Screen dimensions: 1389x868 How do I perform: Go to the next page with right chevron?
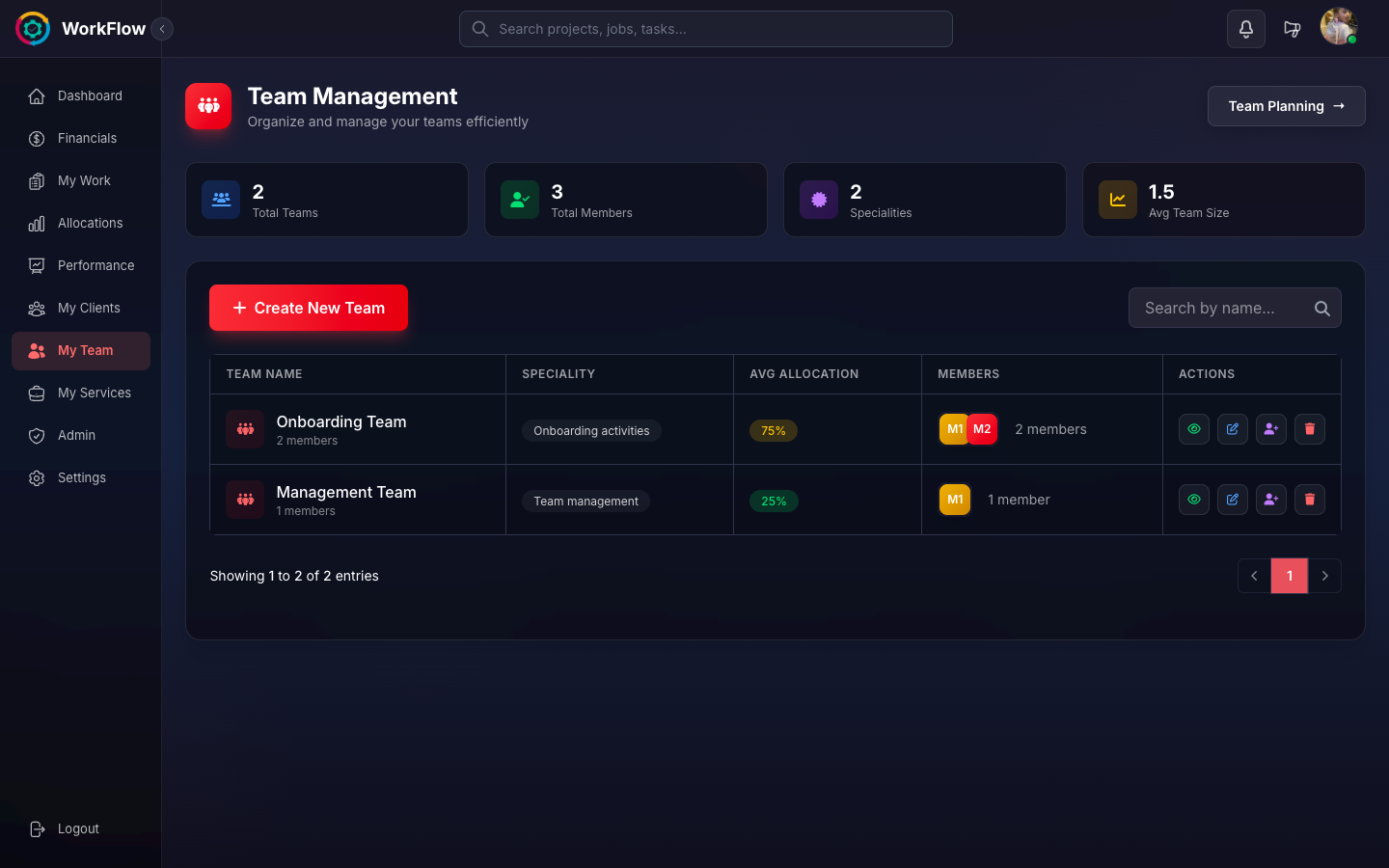point(1324,576)
